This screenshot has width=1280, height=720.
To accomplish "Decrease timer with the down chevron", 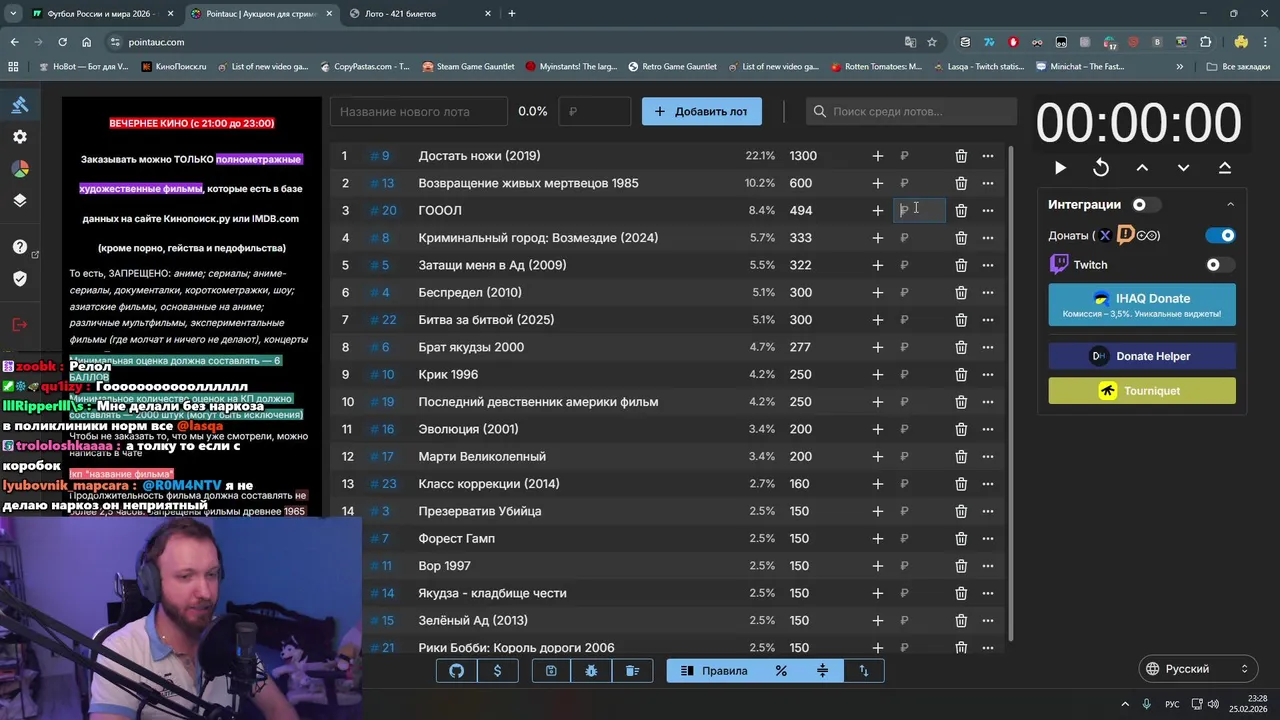I will pyautogui.click(x=1183, y=168).
